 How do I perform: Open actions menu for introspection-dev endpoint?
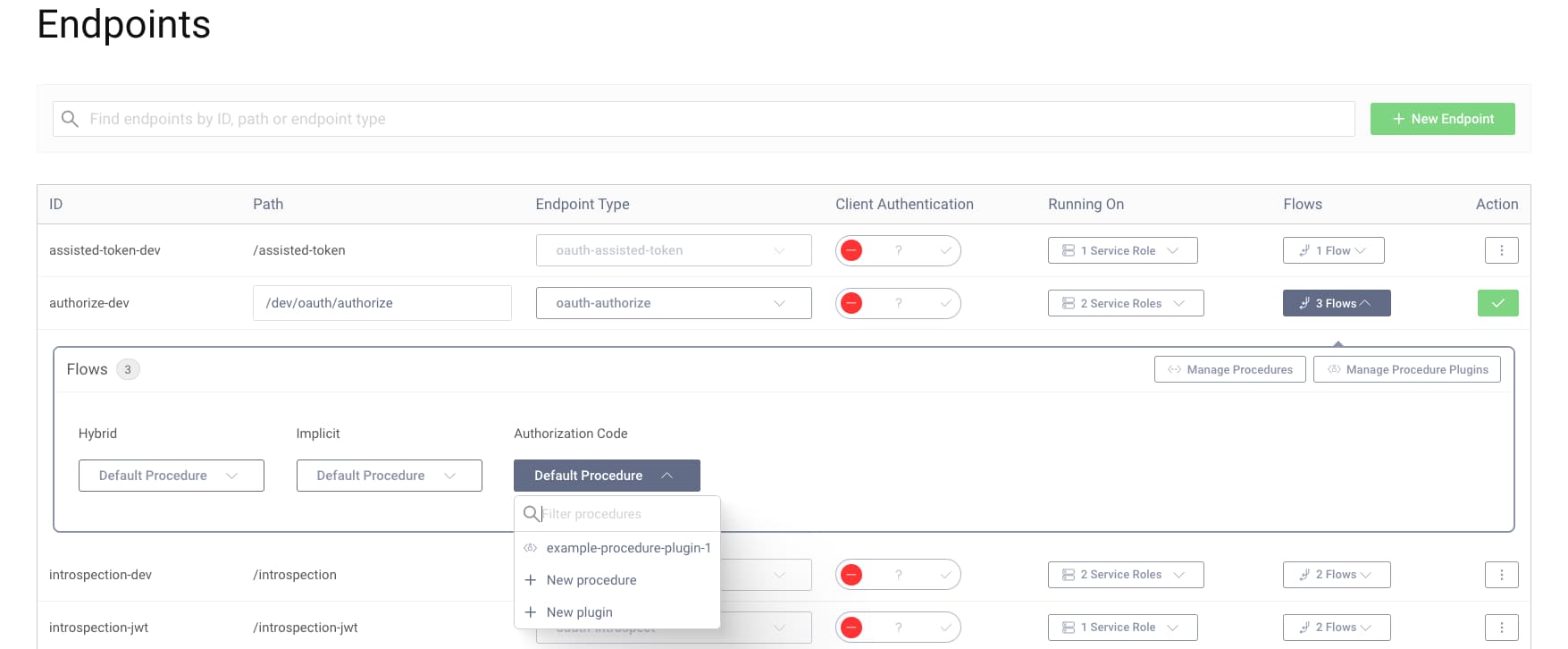(1501, 574)
